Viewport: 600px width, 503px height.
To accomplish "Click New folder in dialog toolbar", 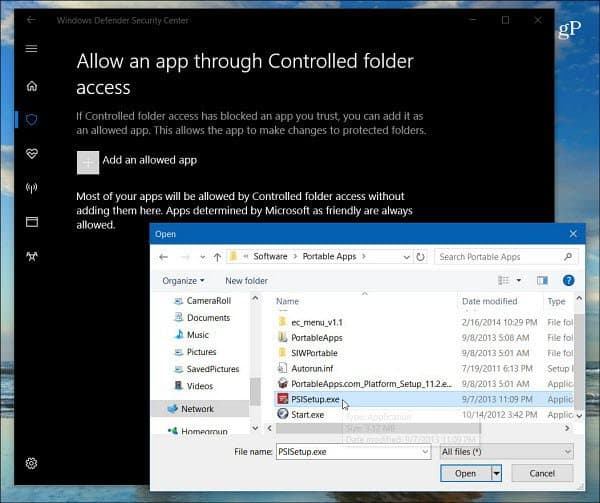I will point(246,281).
